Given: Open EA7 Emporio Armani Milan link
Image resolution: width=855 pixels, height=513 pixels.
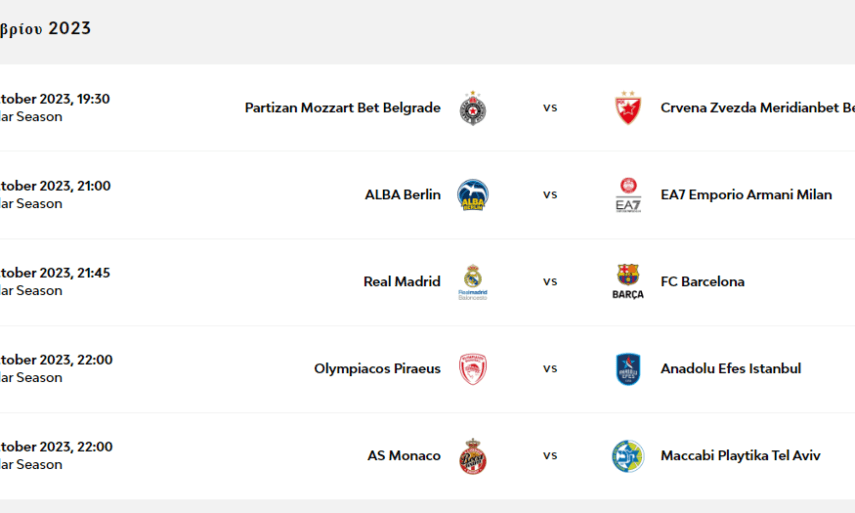Looking at the screenshot, I should pyautogui.click(x=746, y=195).
